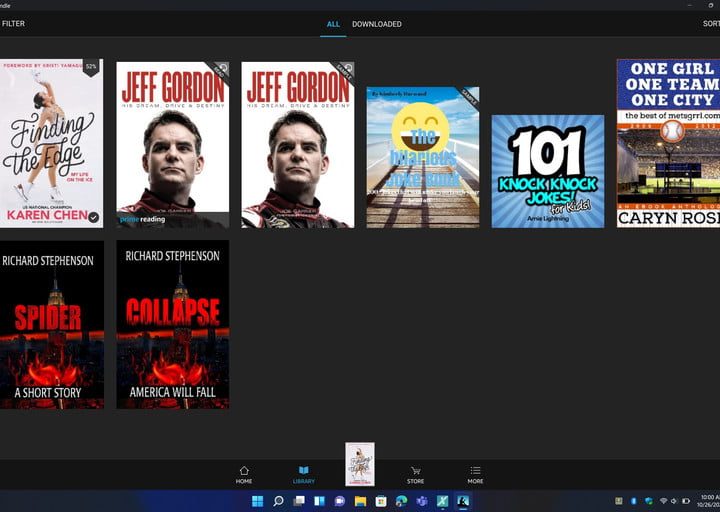Open the FILTER options

(x=13, y=23)
